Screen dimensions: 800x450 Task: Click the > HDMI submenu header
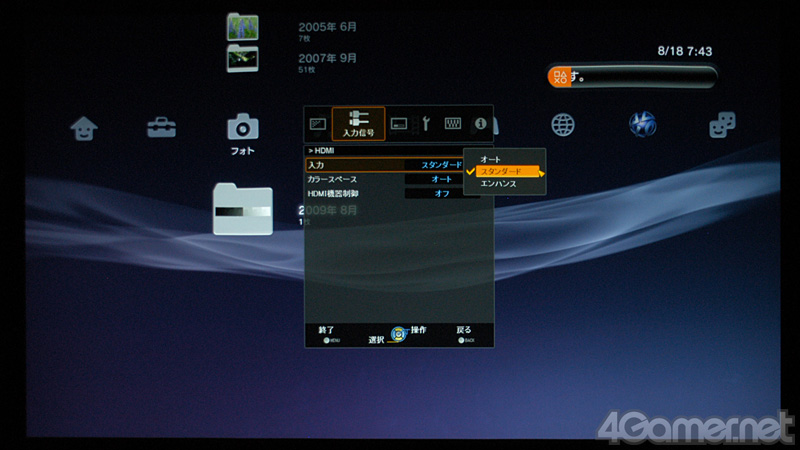[x=321, y=151]
